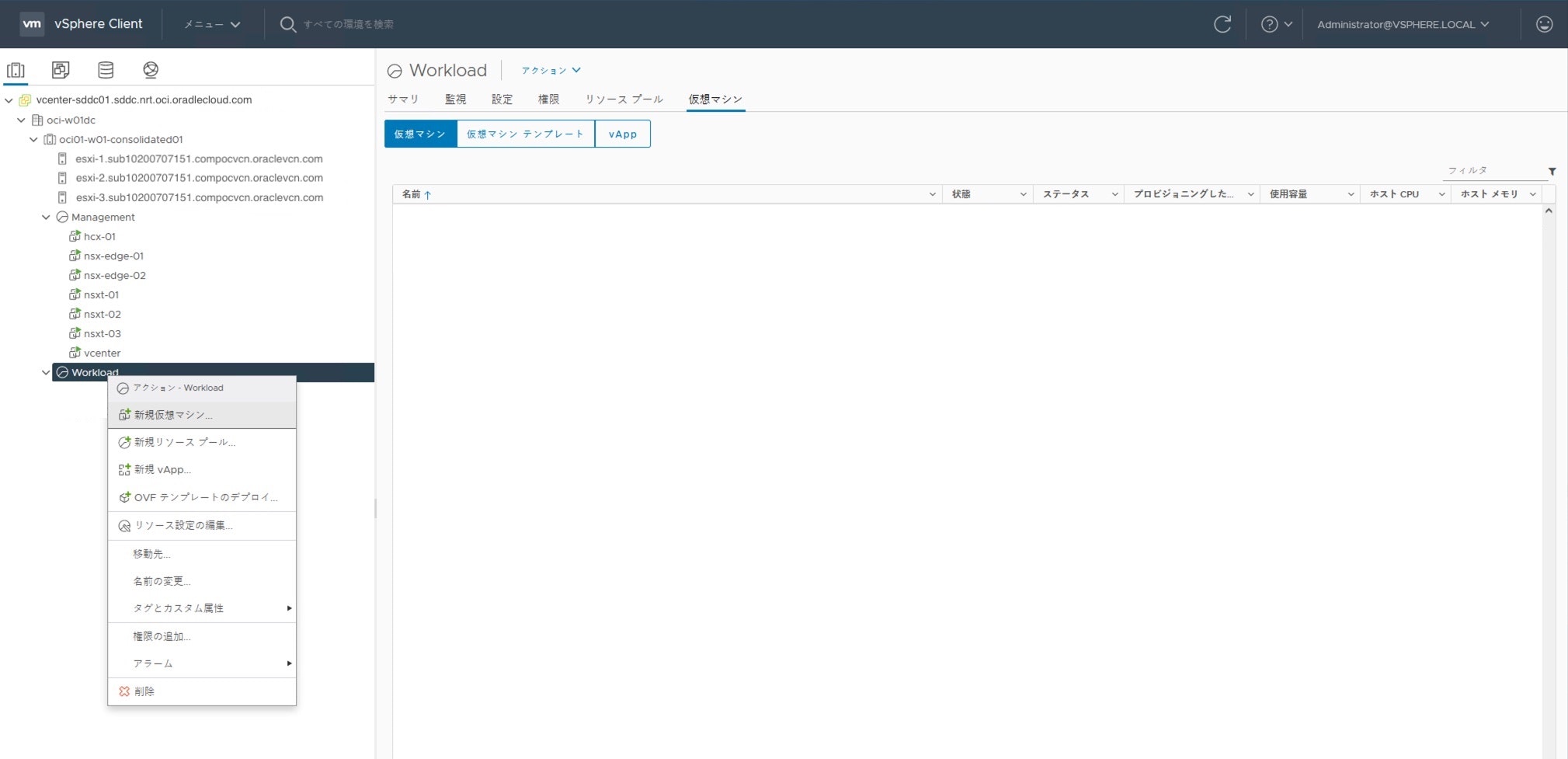This screenshot has width=1568, height=759.
Task: Click the hcx-01 VM icon
Action: coord(75,236)
